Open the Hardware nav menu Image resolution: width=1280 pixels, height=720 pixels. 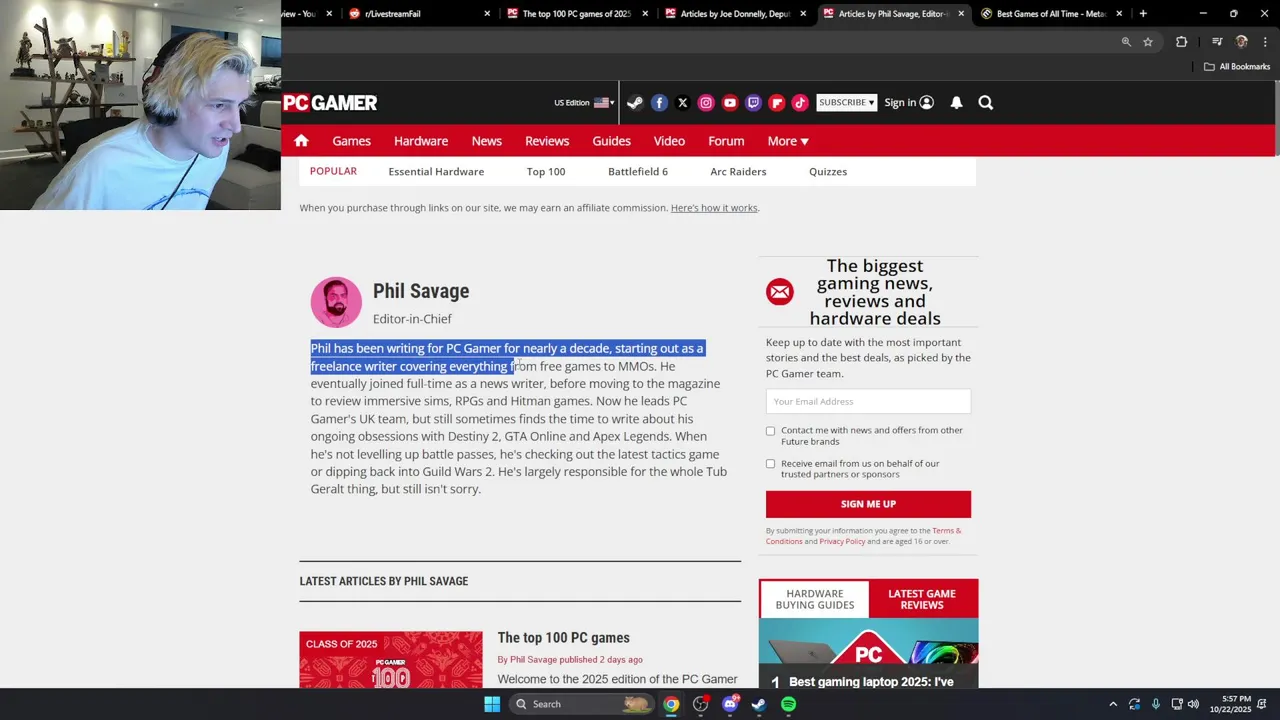[421, 141]
